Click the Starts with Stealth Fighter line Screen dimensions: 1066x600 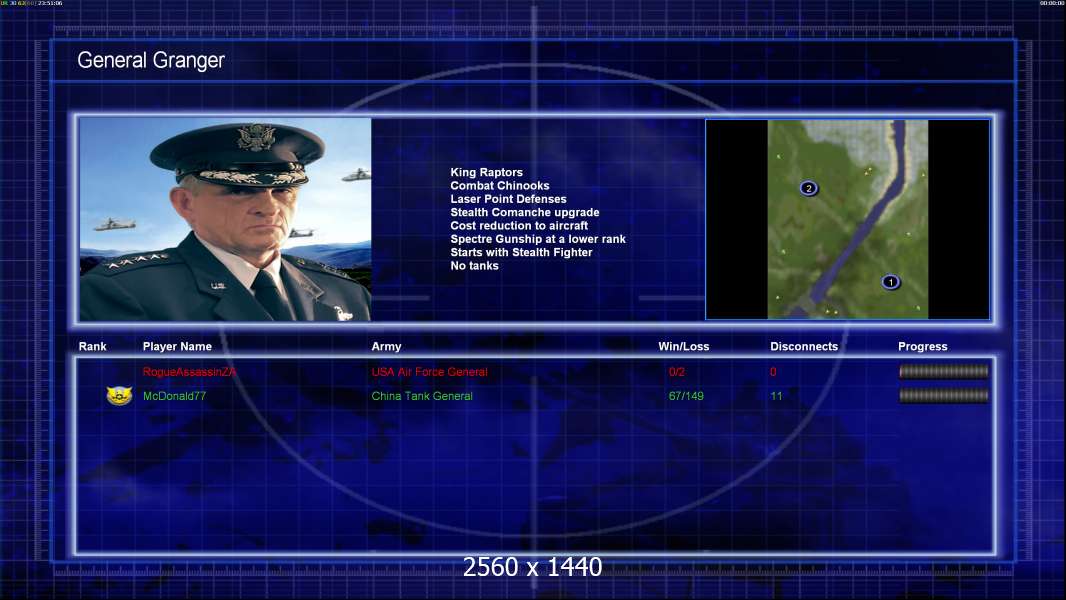pyautogui.click(x=521, y=252)
